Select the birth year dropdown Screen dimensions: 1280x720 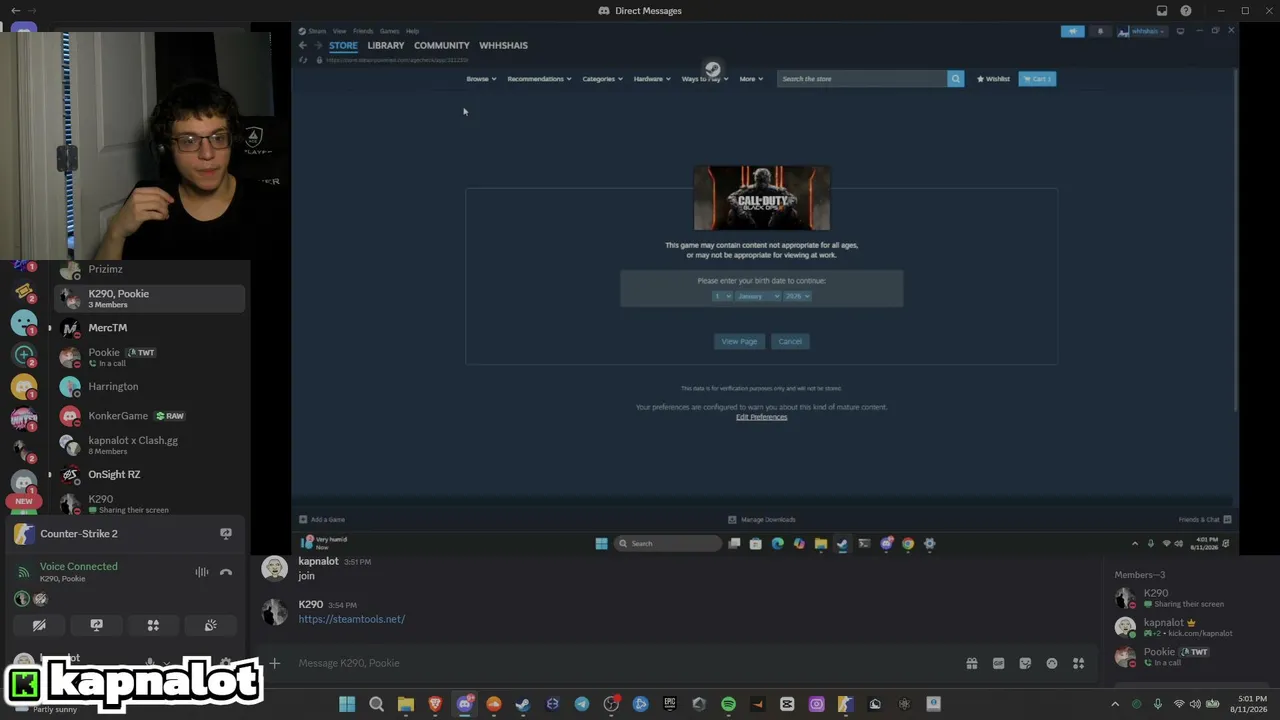(x=797, y=296)
